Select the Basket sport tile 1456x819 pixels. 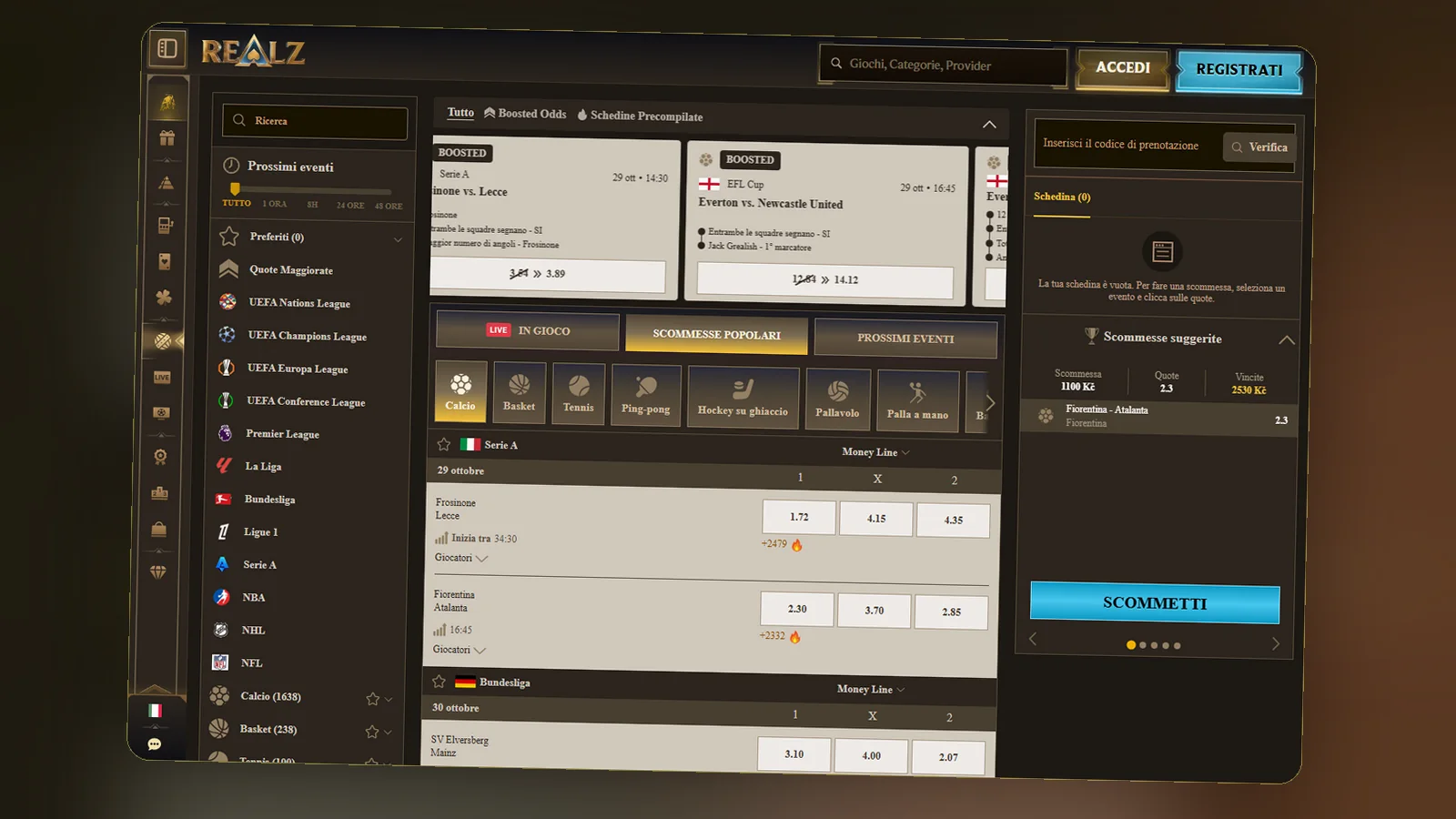(x=519, y=392)
